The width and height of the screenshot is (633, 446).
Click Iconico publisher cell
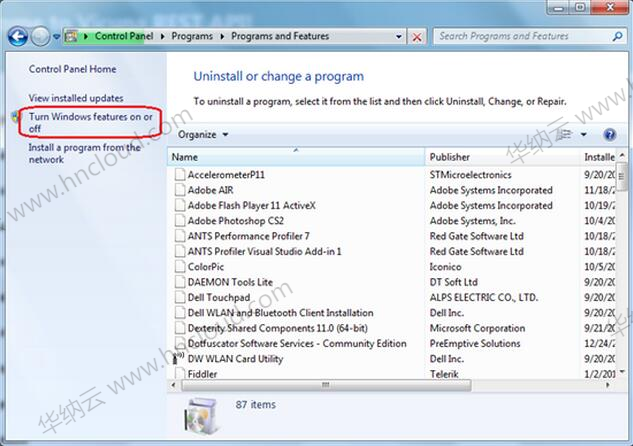point(445,267)
